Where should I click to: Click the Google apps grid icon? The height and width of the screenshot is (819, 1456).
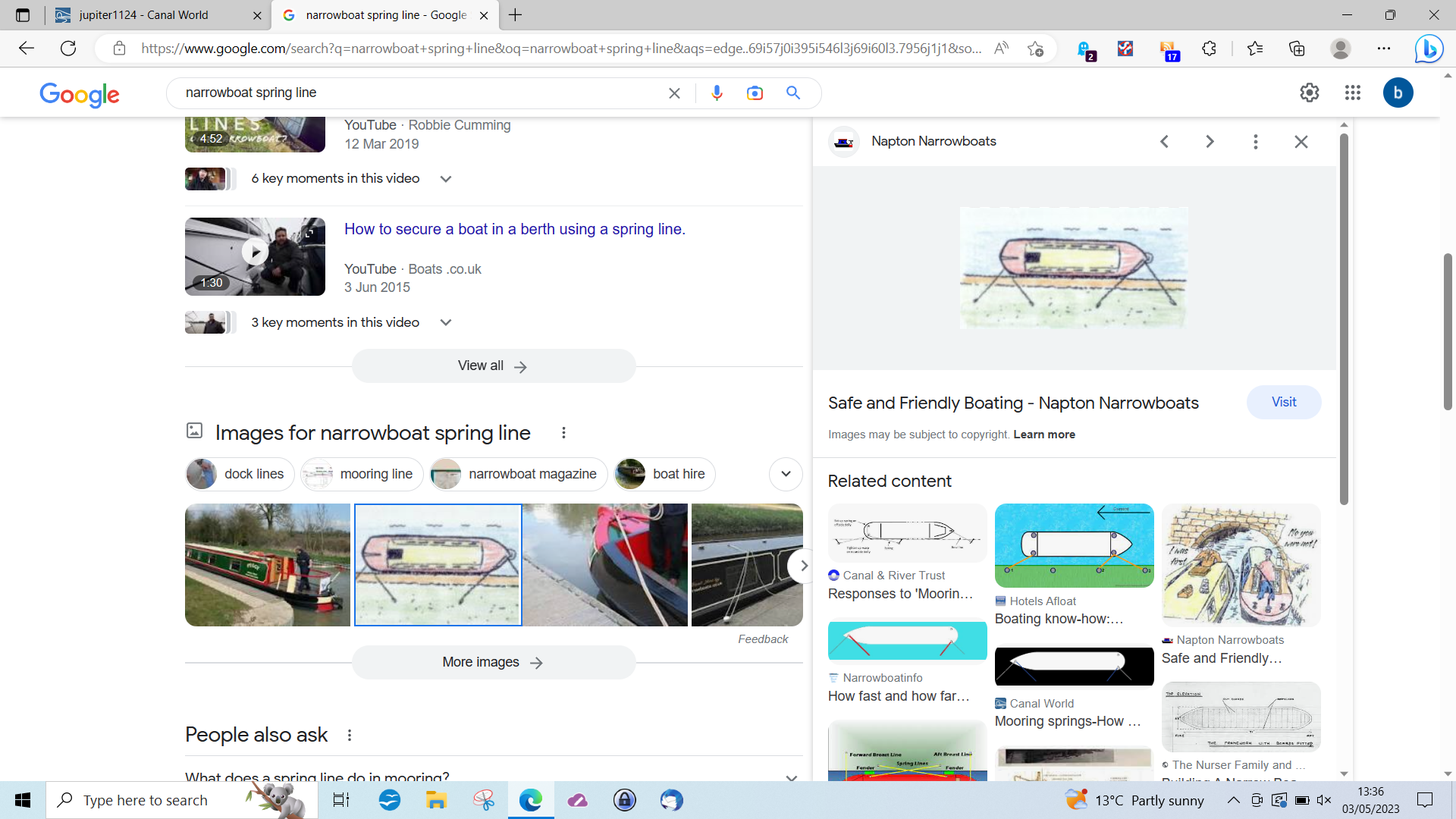click(x=1353, y=93)
